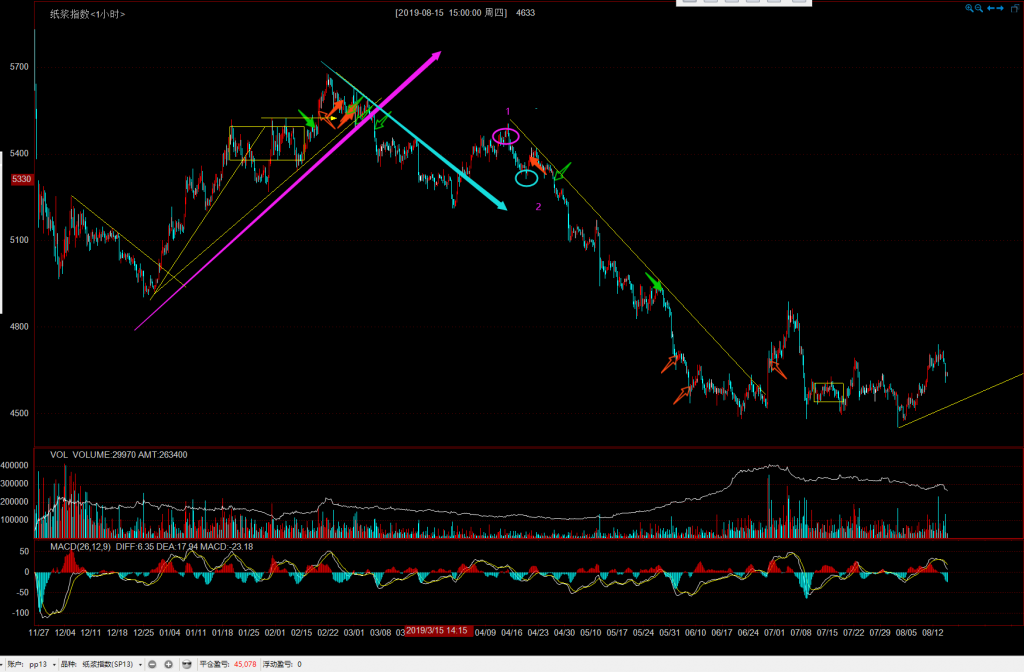Select the magenta ellipse annotation near label 1
This screenshot has width=1024, height=672.
click(507, 136)
